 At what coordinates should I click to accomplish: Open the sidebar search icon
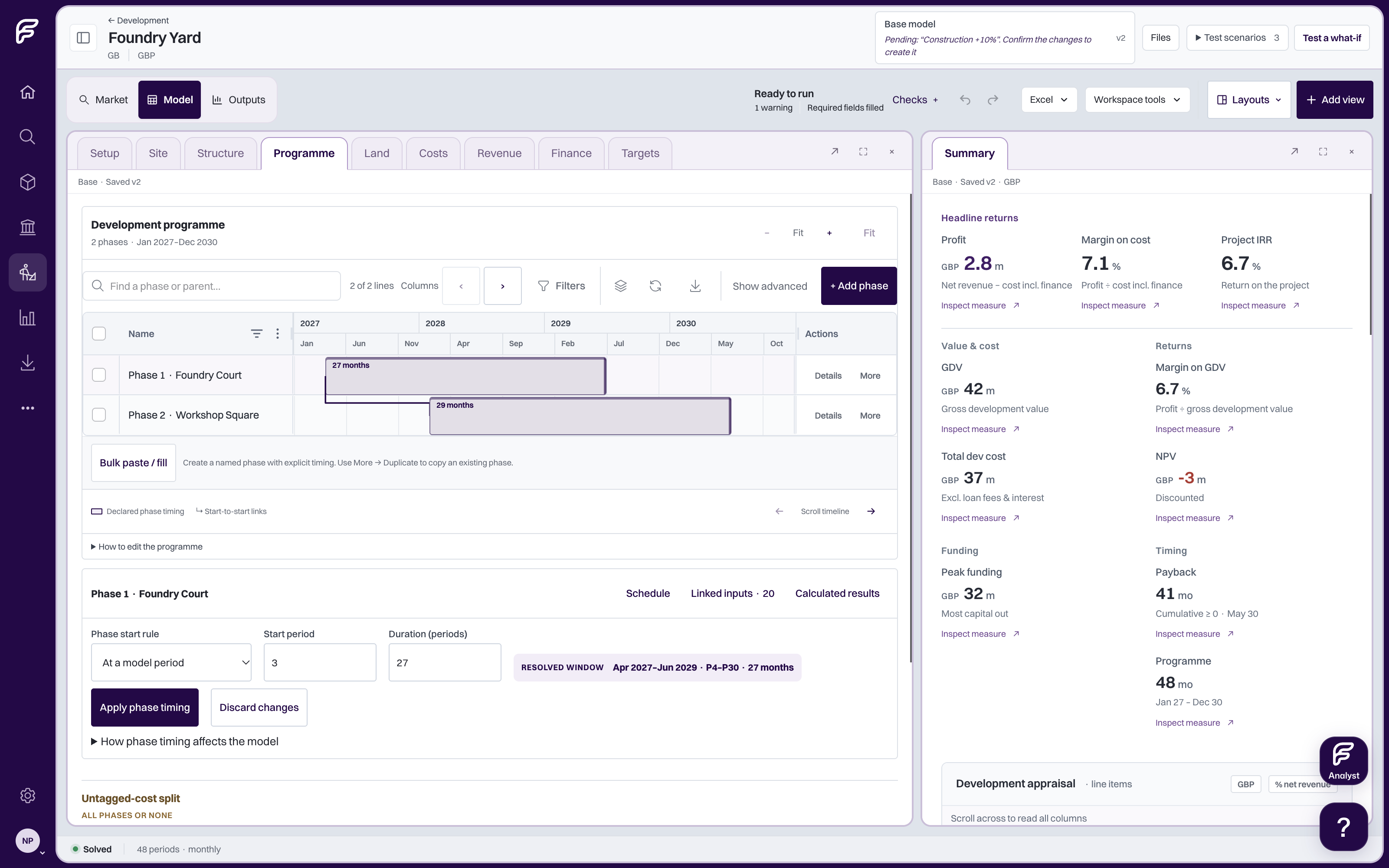28,137
